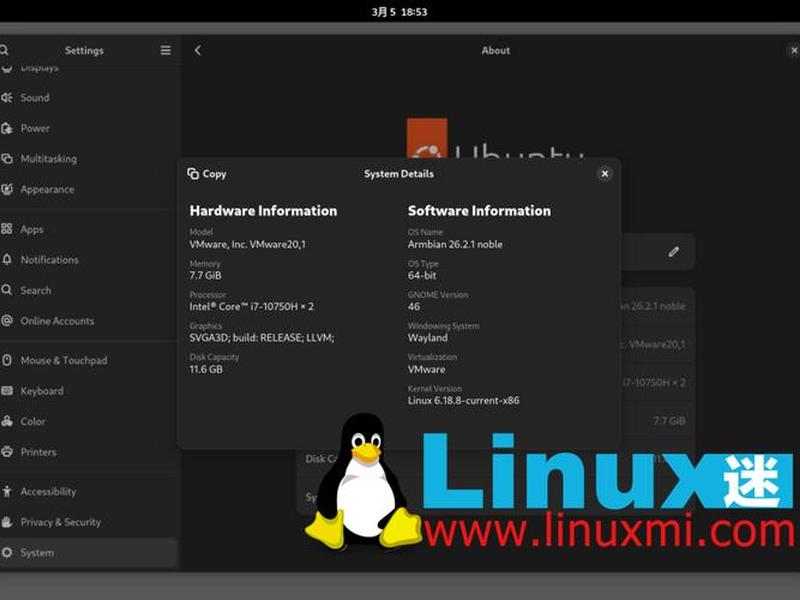Click the GNOME Version value '46'
Screen dimensions: 800x600
[x=414, y=307]
